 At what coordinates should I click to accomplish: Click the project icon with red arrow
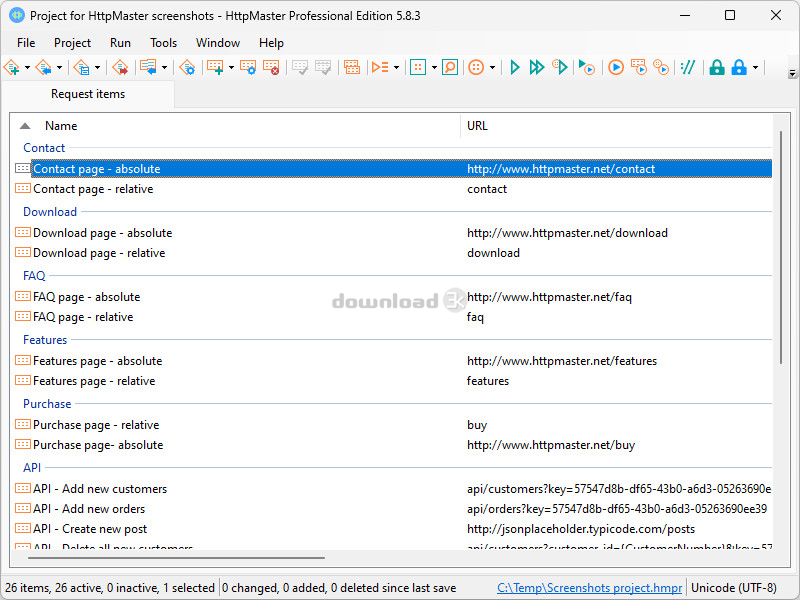click(x=120, y=67)
